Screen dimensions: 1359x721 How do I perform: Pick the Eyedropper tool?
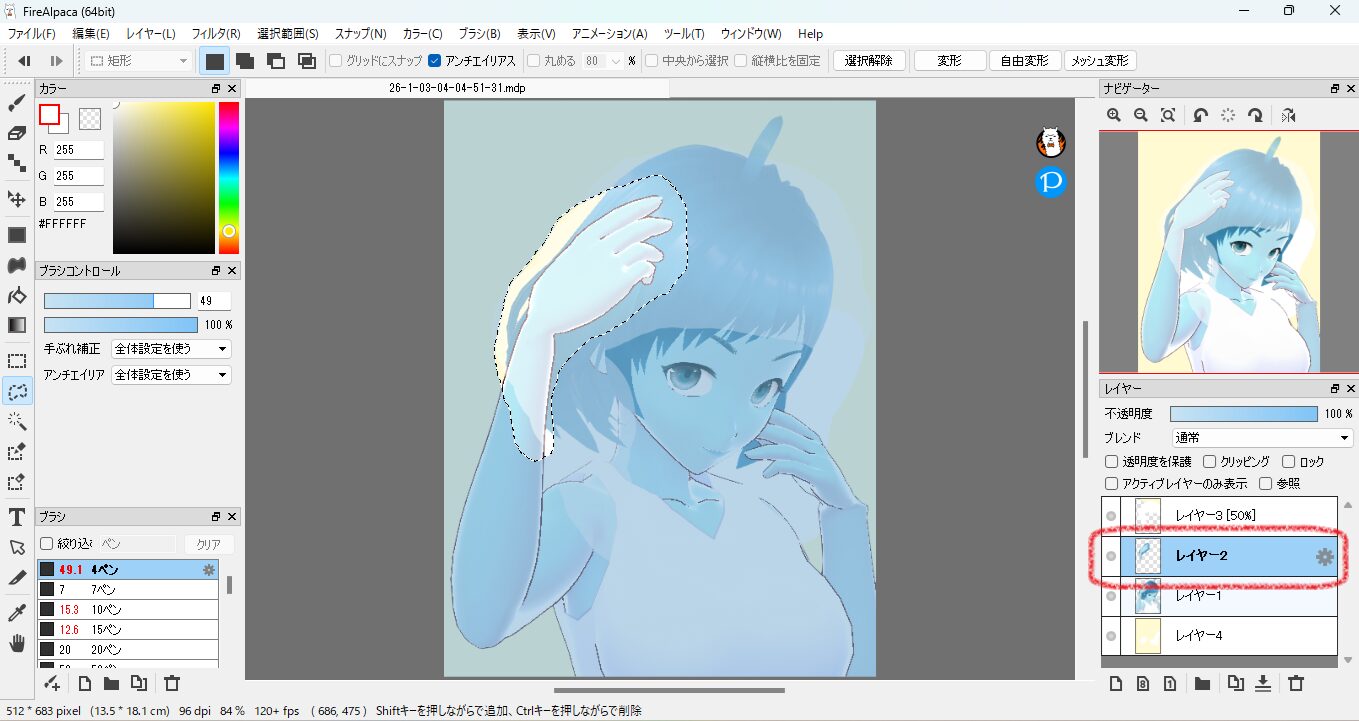pyautogui.click(x=17, y=612)
